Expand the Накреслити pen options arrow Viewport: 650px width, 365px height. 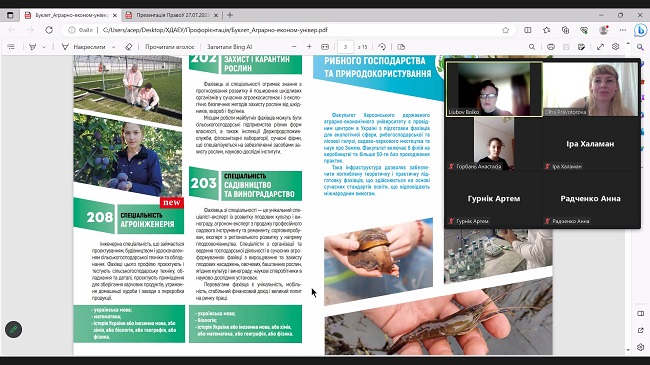pyautogui.click(x=114, y=47)
